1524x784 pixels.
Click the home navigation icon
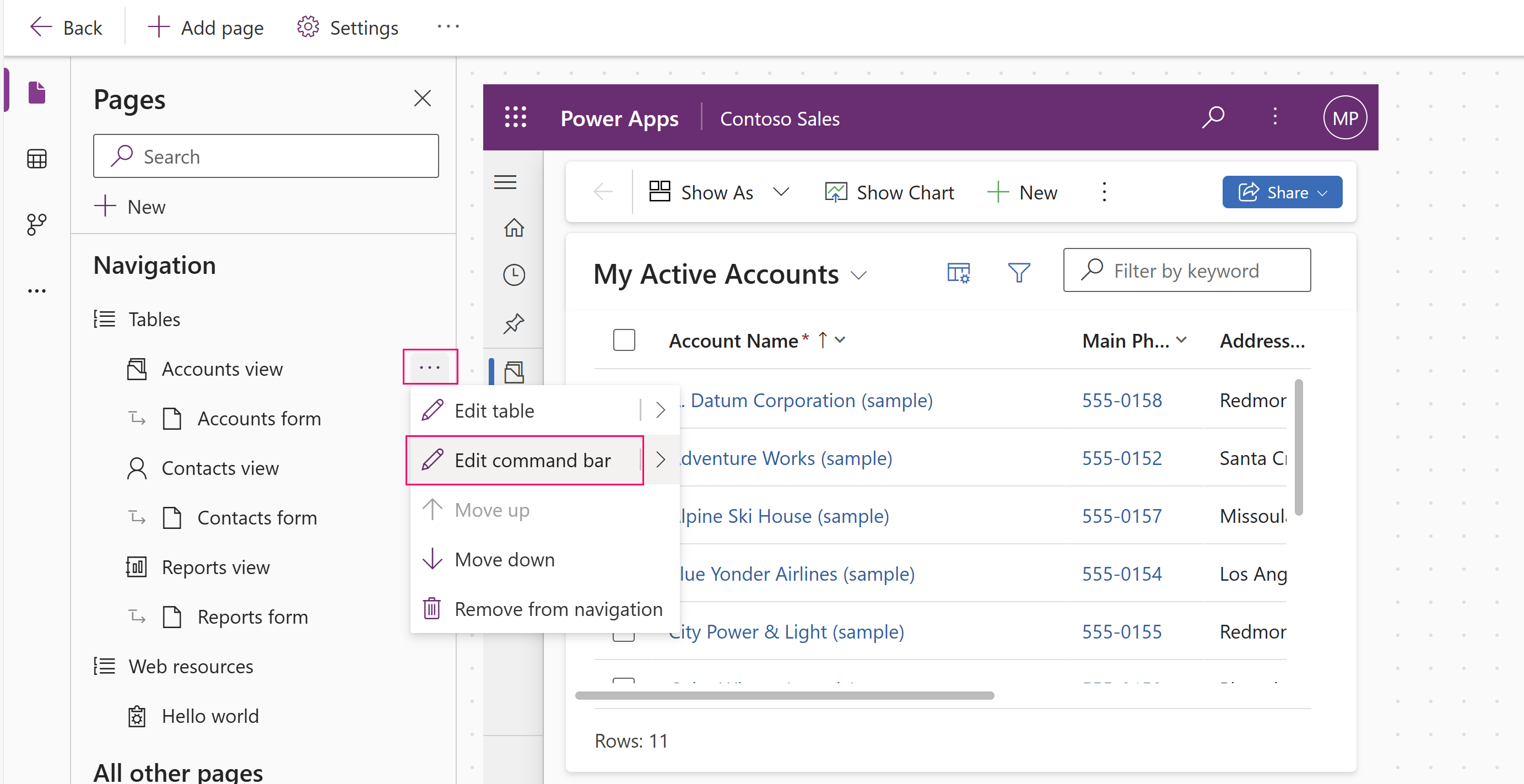tap(515, 227)
